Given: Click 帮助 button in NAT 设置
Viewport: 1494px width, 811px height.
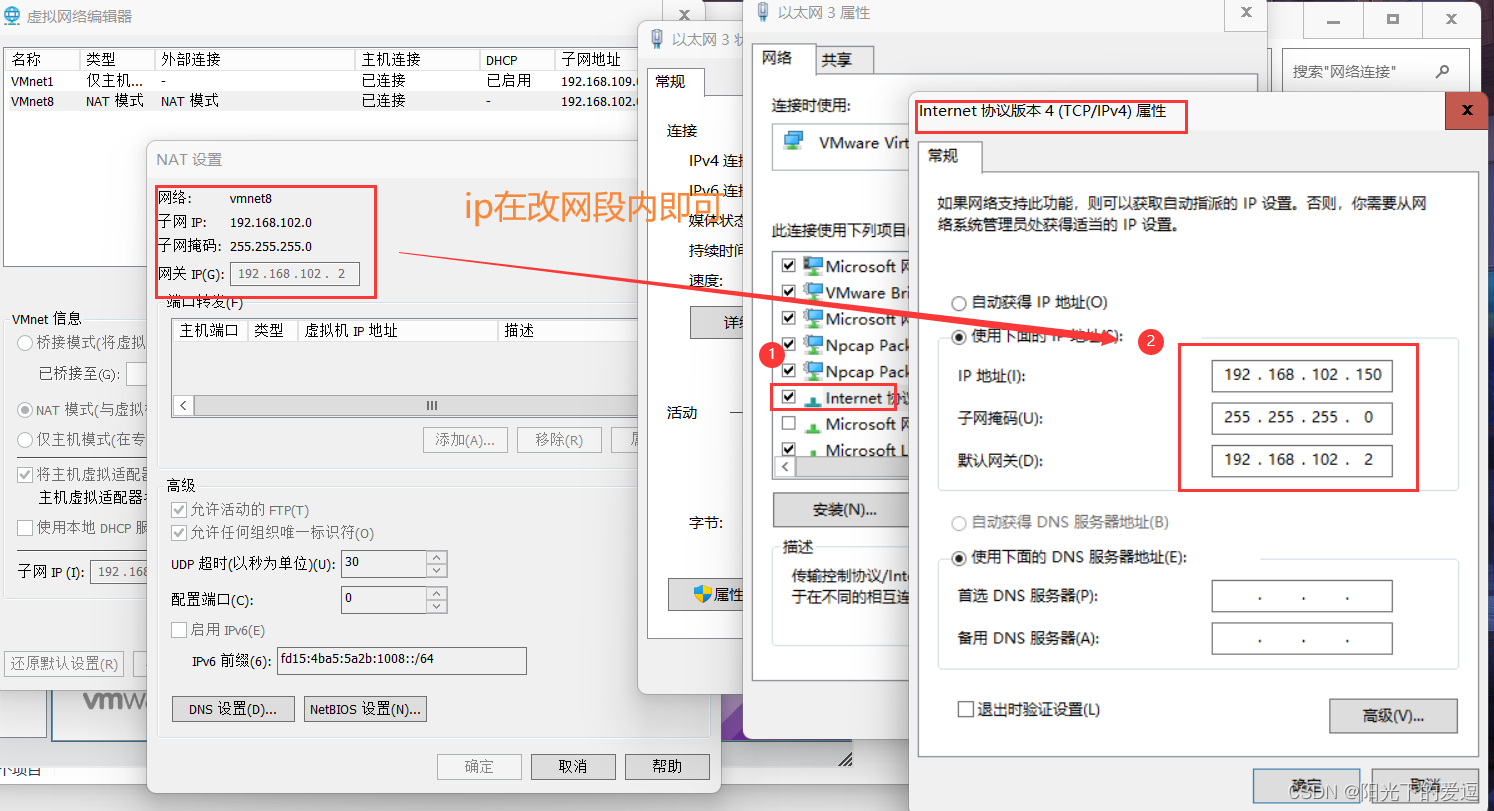Looking at the screenshot, I should pyautogui.click(x=667, y=766).
